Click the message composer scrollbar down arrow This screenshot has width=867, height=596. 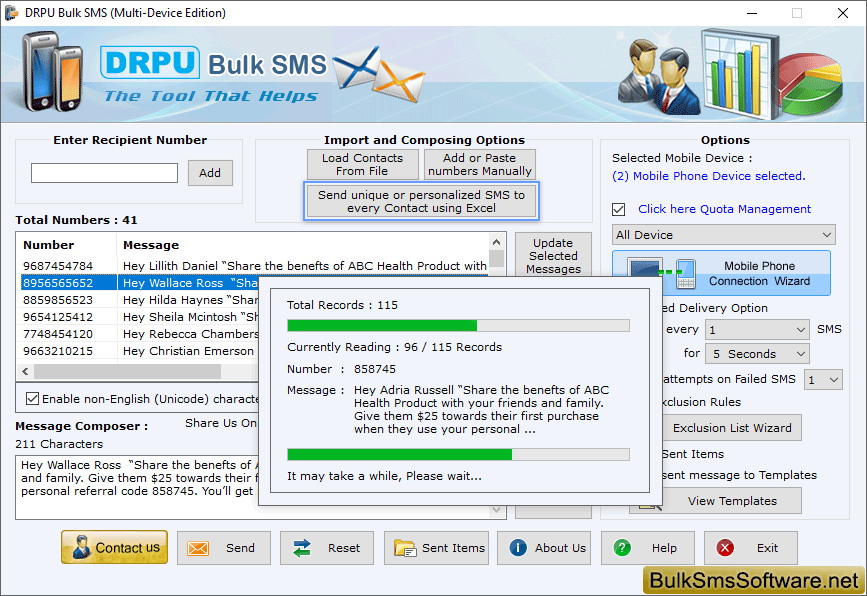click(x=497, y=510)
